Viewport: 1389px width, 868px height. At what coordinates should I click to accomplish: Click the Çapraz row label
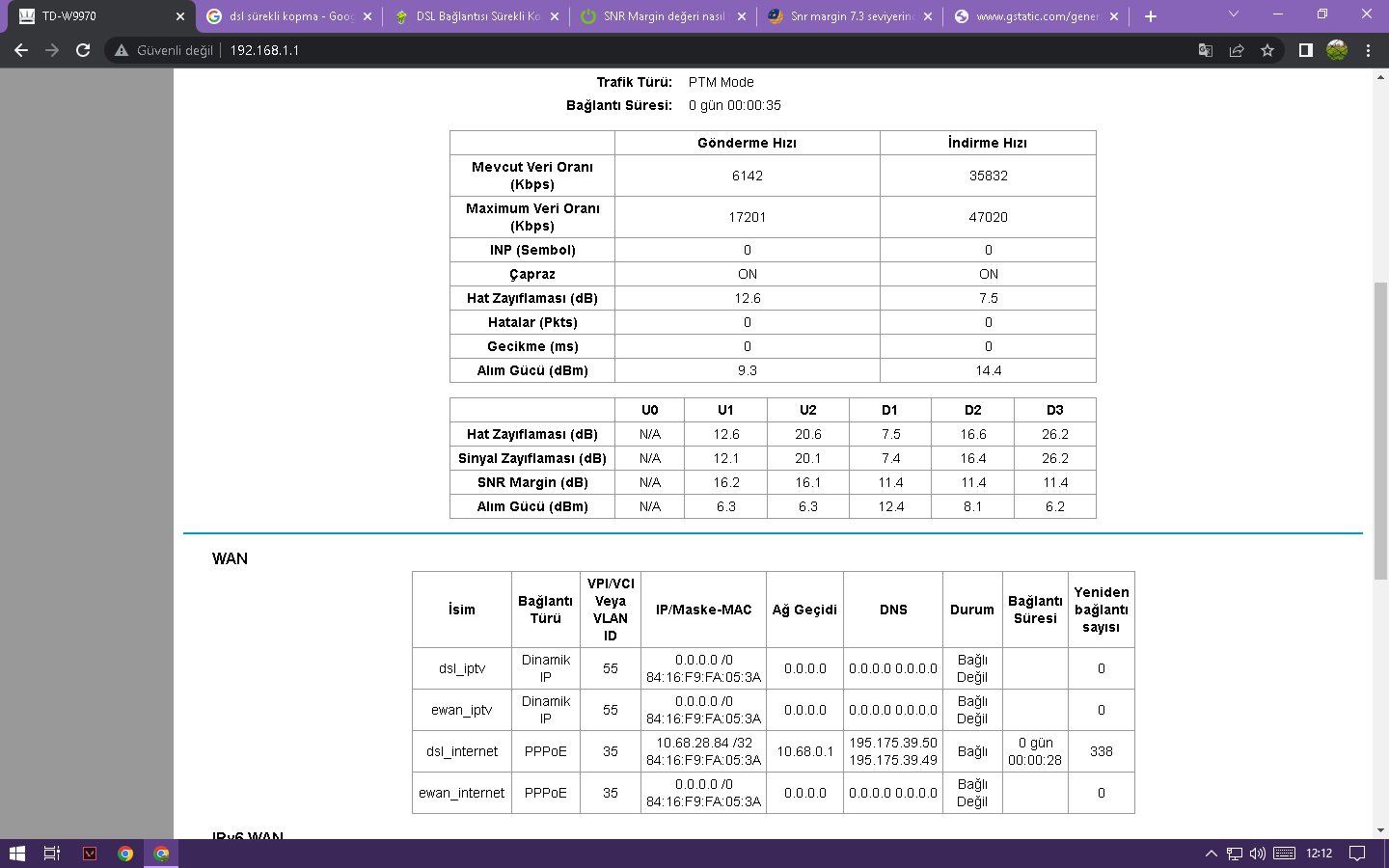(532, 274)
